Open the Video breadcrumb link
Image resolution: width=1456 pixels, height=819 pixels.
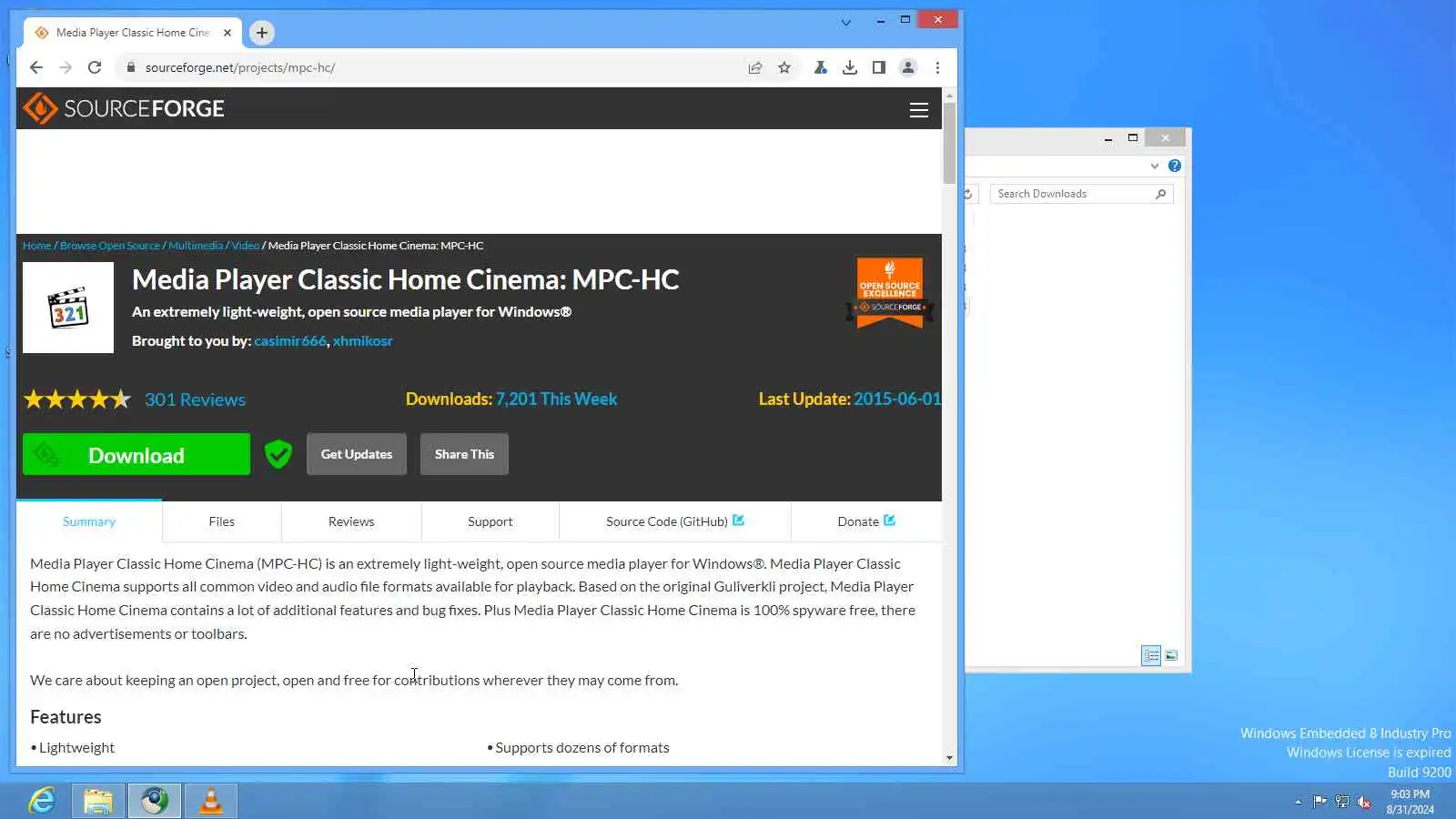coord(246,246)
